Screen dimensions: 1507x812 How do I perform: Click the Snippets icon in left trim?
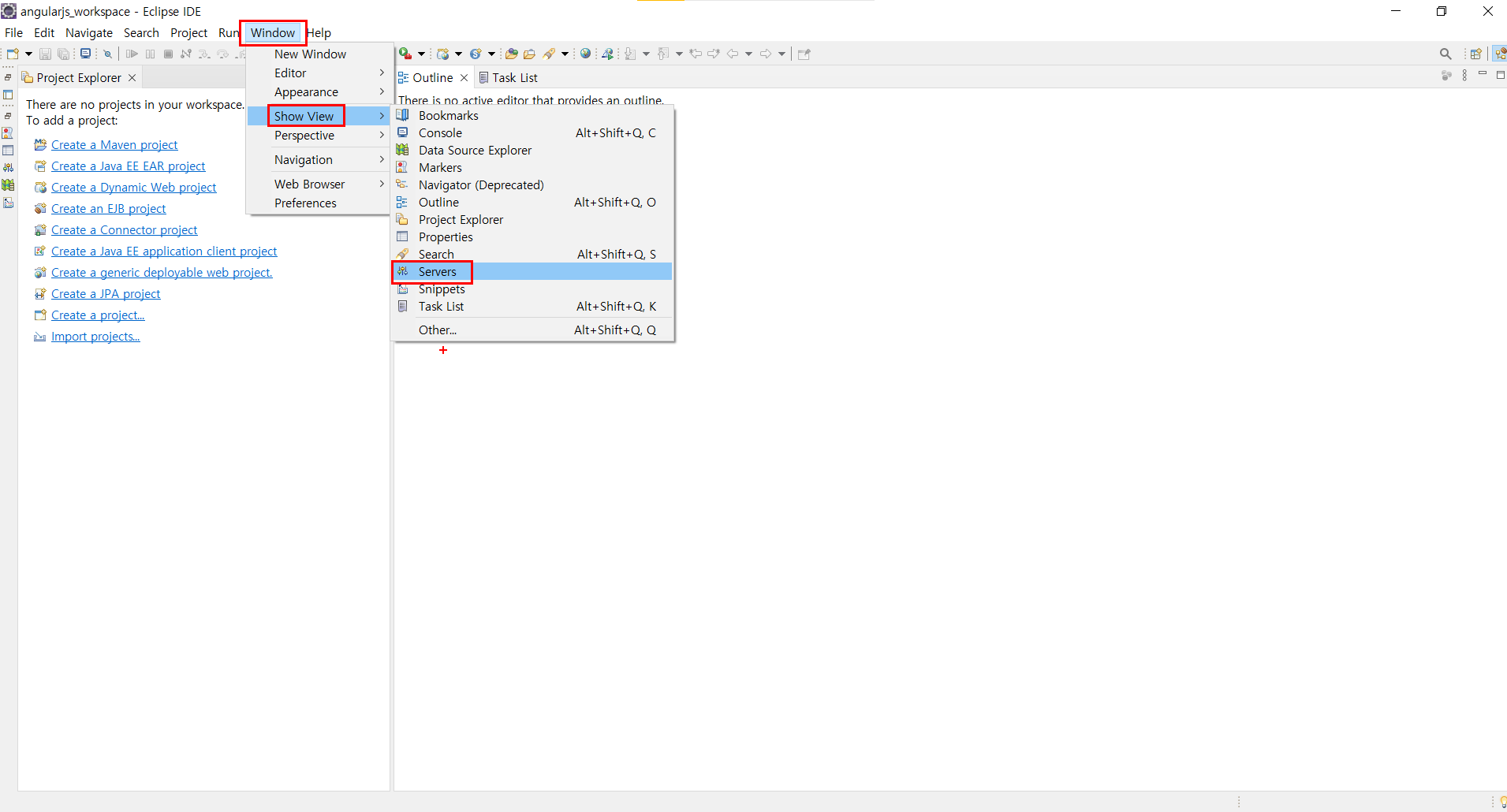click(8, 203)
